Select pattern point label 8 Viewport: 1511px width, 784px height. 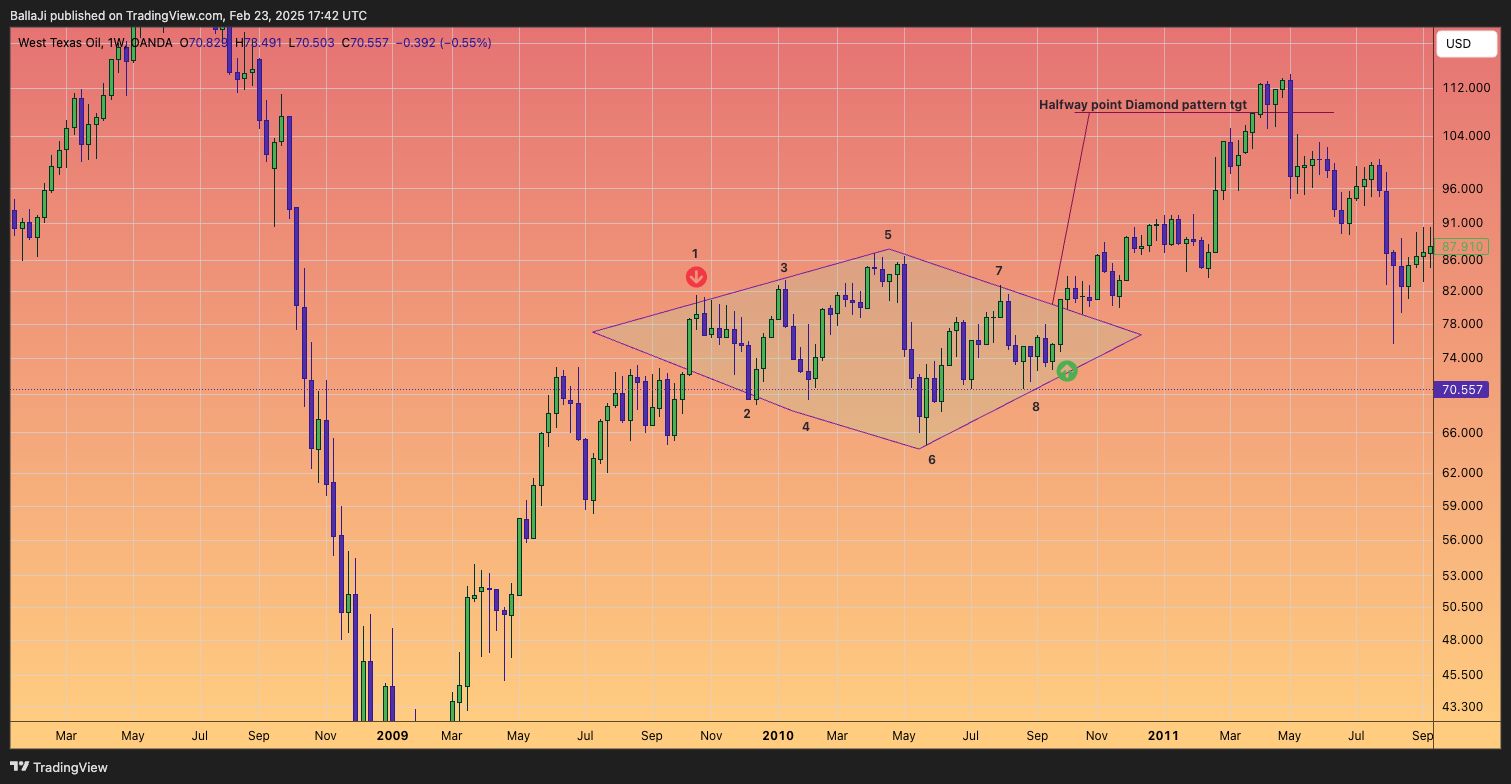coord(1036,407)
